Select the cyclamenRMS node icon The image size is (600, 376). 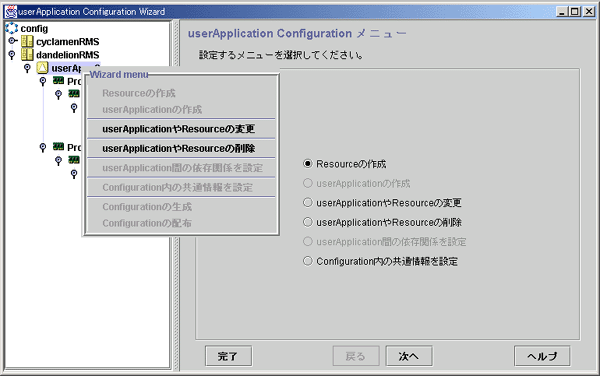[27, 41]
